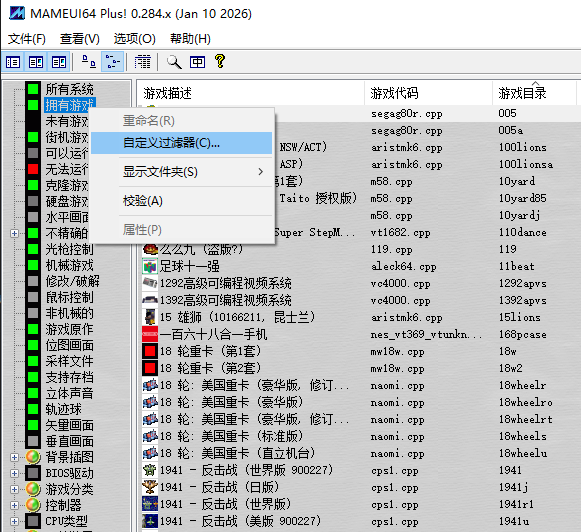581x532 pixels.
Task: Open the 查看(V) menu
Action: [x=80, y=39]
